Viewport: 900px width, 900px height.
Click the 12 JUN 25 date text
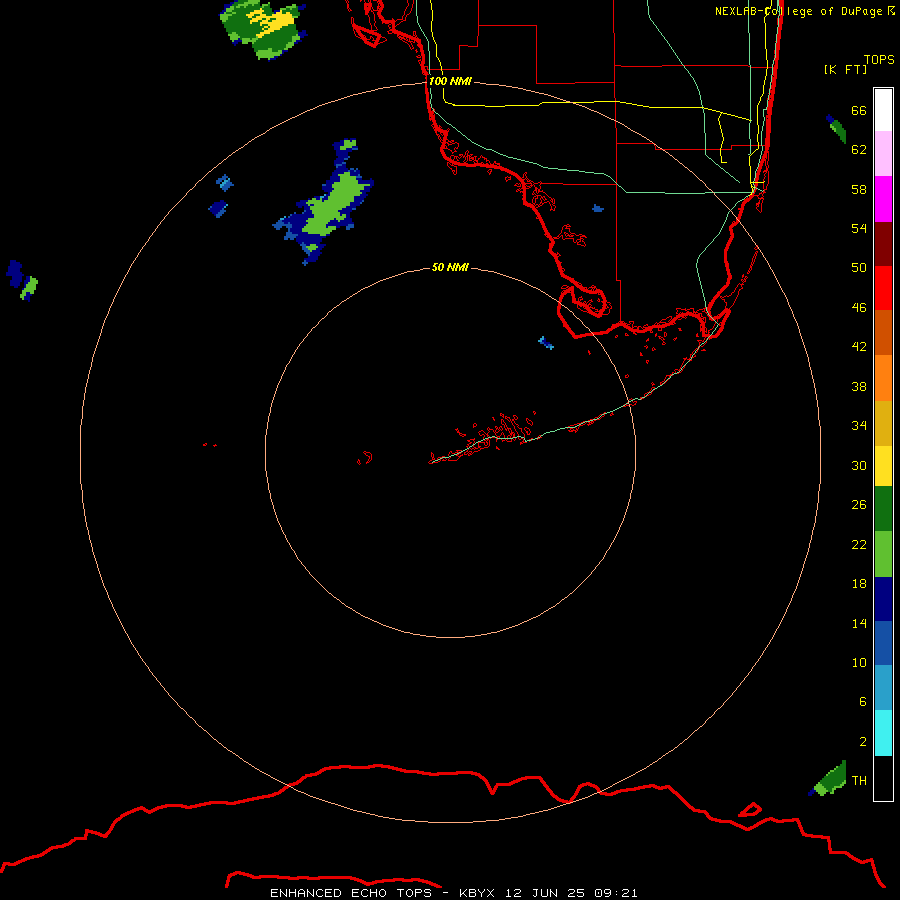point(545,893)
